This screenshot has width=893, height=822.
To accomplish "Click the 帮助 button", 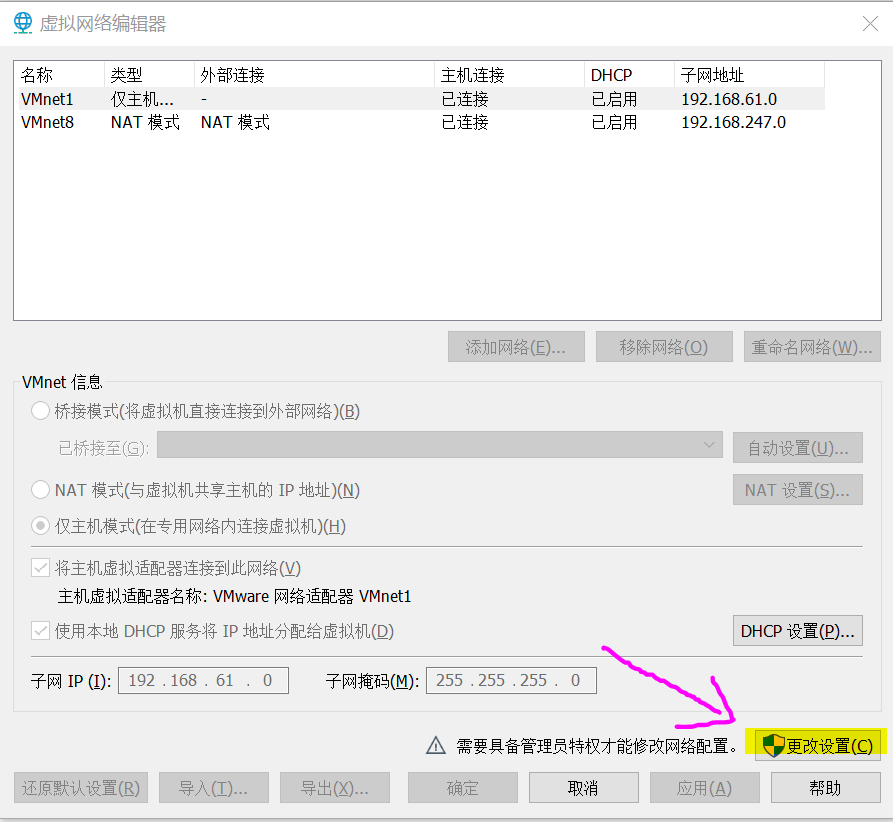I will tap(826, 788).
